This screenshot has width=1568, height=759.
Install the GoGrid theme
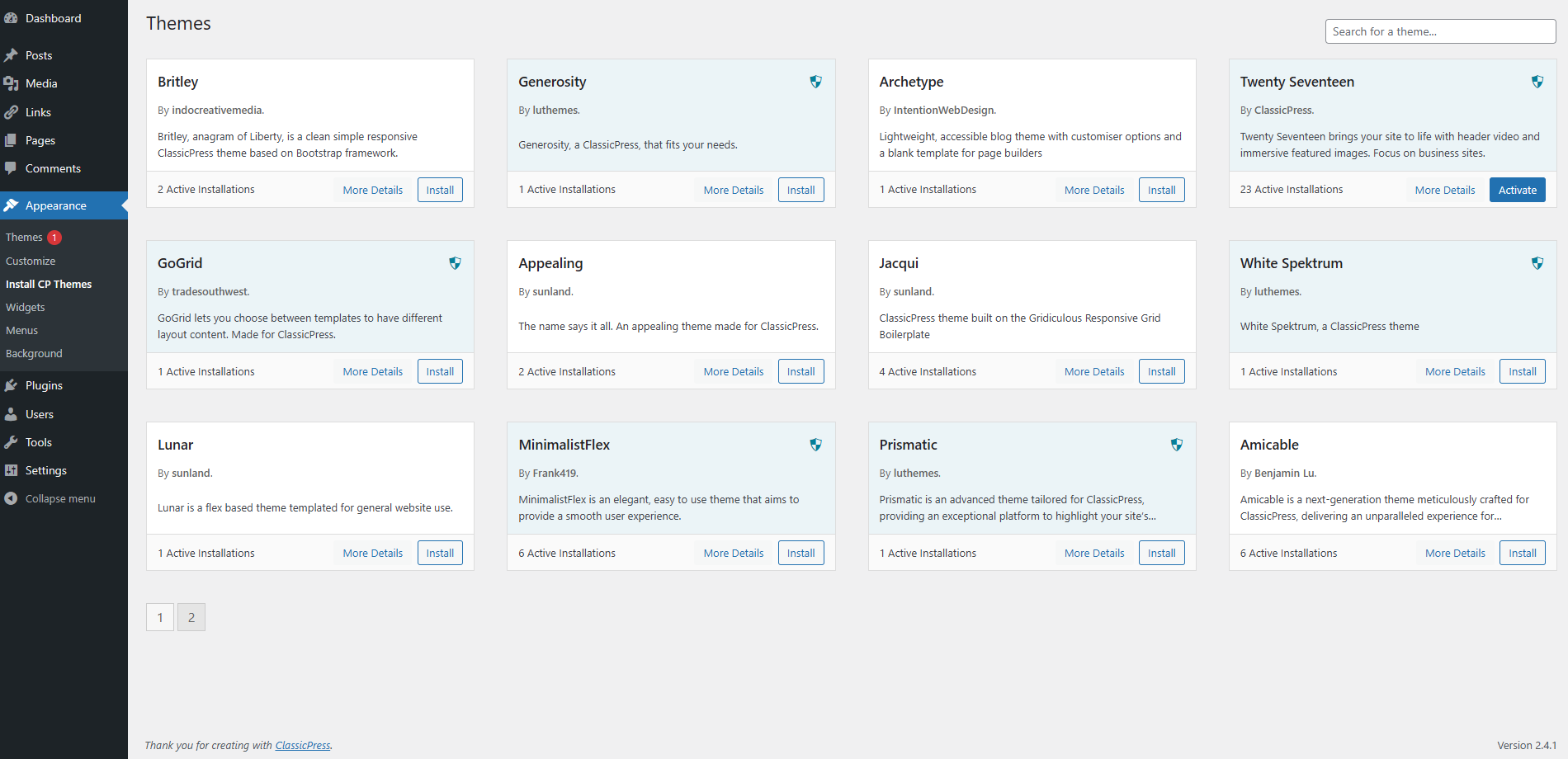(440, 371)
